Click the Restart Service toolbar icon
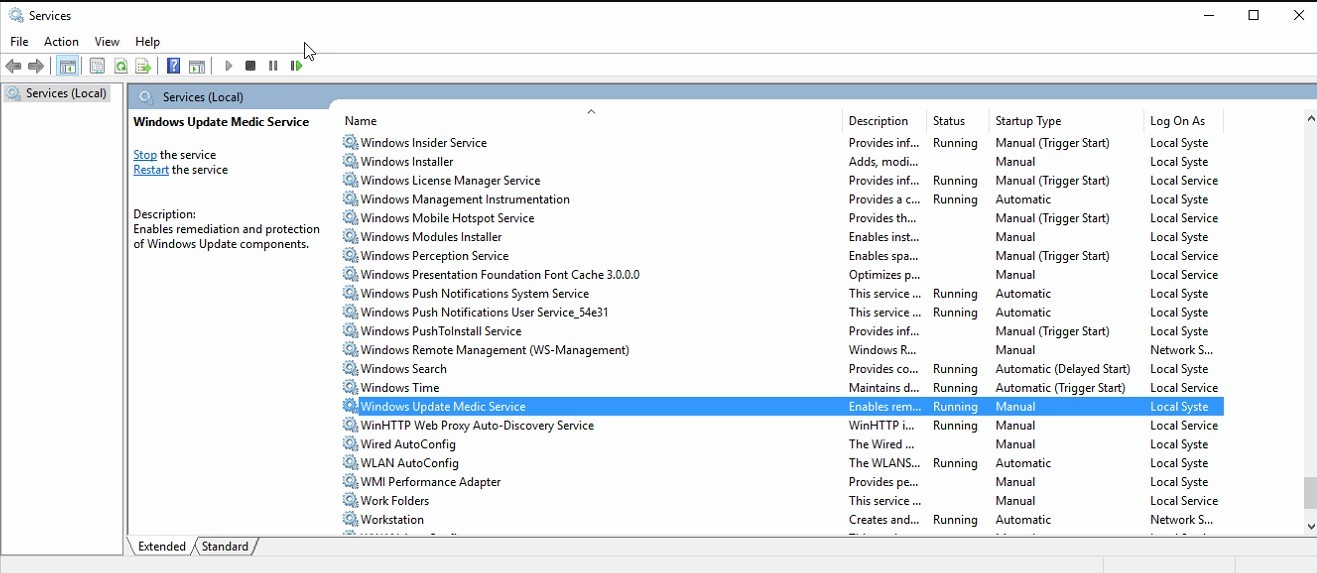 click(297, 66)
